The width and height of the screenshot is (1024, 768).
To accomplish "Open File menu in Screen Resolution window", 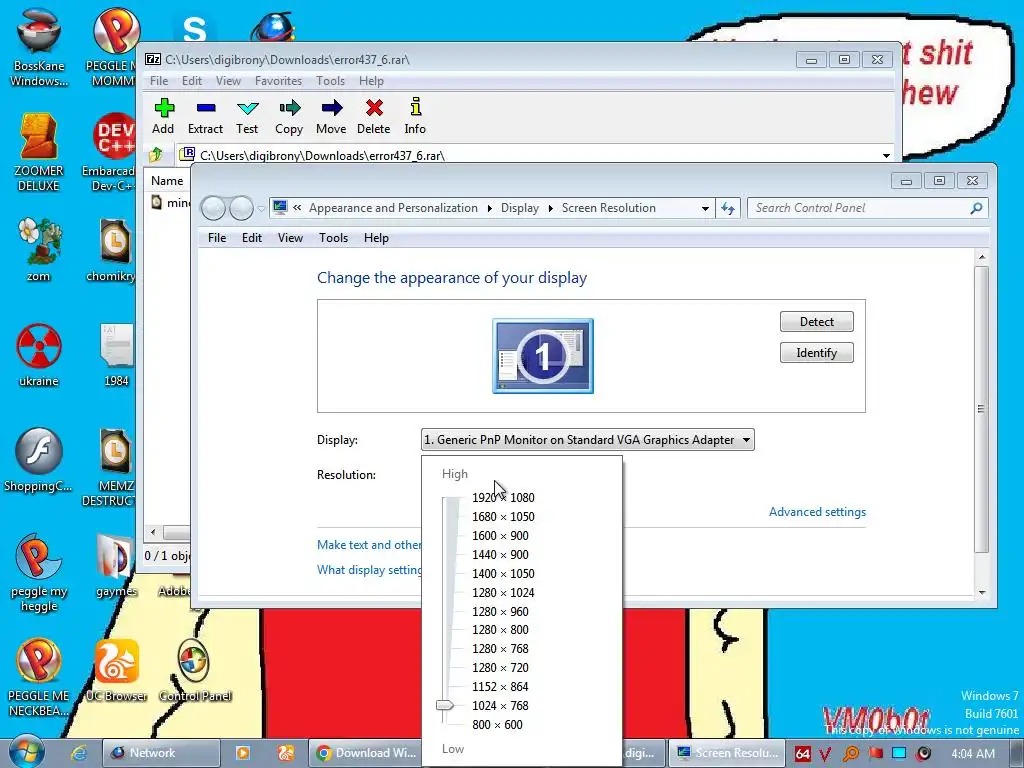I will (x=217, y=238).
